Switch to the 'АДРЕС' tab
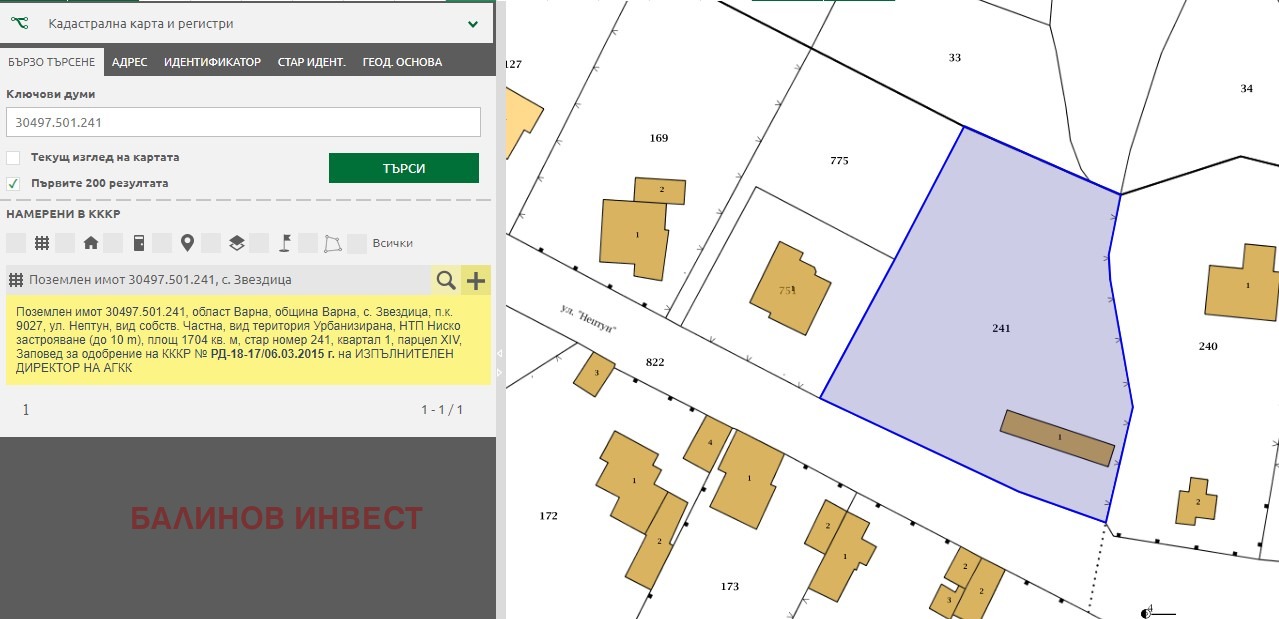The width and height of the screenshot is (1279, 619). pyautogui.click(x=129, y=62)
